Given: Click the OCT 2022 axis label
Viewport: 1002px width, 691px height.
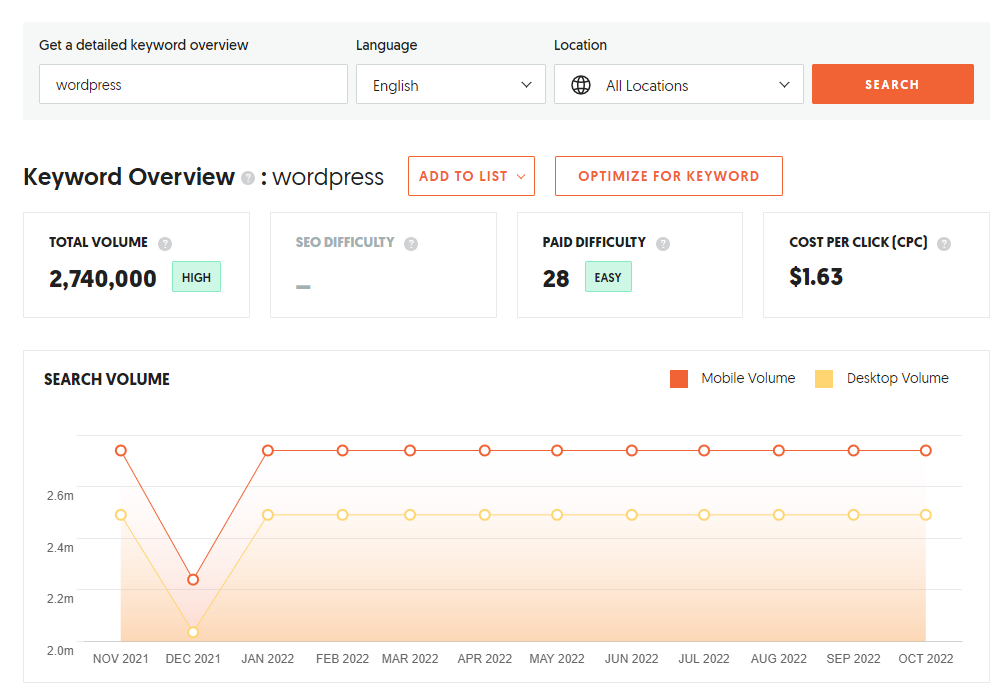Looking at the screenshot, I should point(925,658).
